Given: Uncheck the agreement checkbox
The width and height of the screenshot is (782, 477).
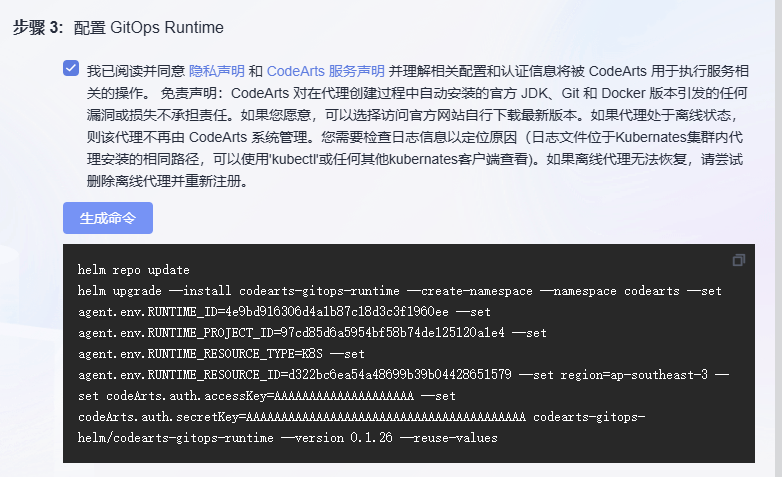Looking at the screenshot, I should point(71,69).
